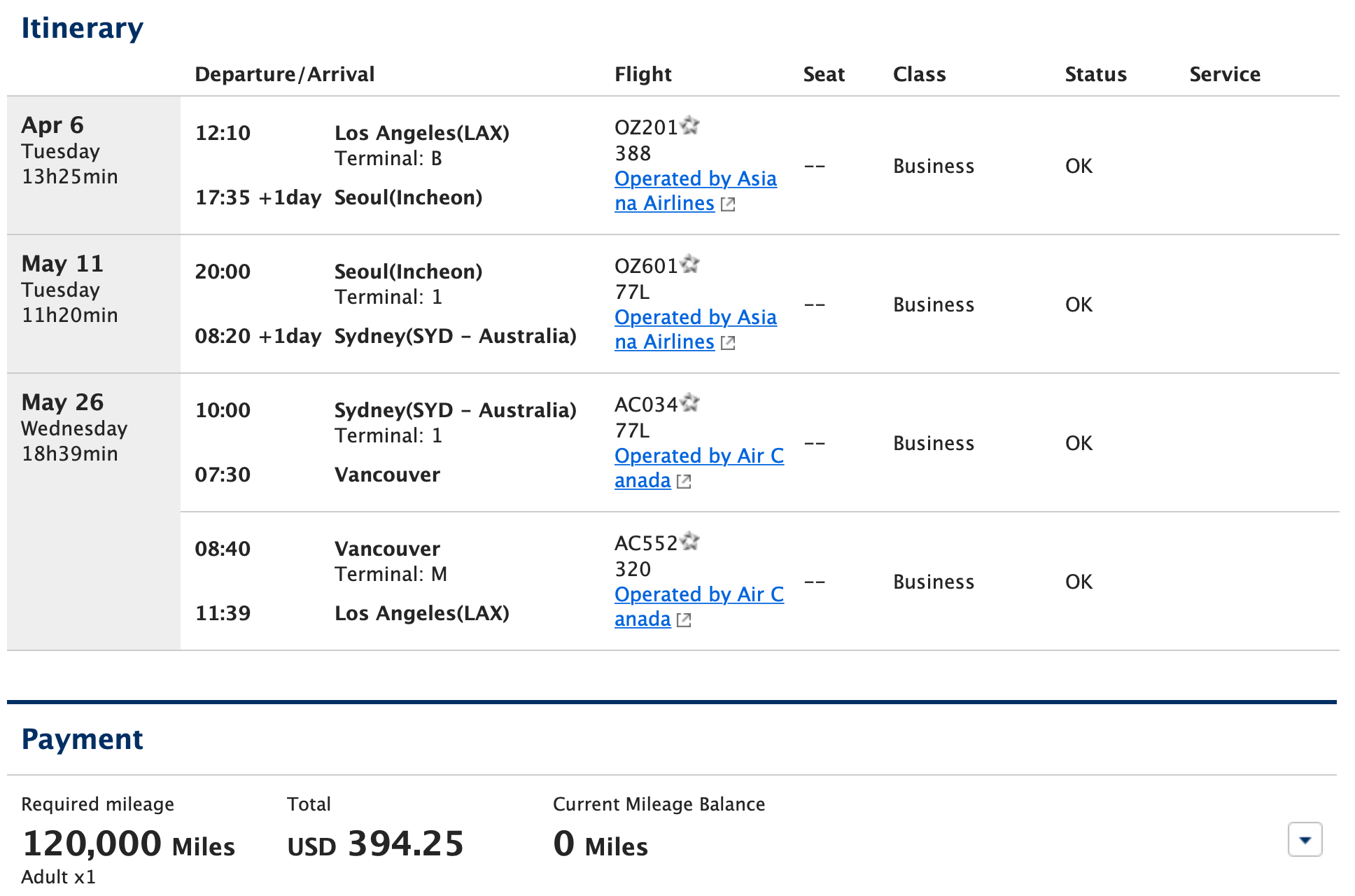Open external link icon for Vancouver-LAX Air Canada flight
Screen dimensions: 1355x896
click(x=684, y=619)
